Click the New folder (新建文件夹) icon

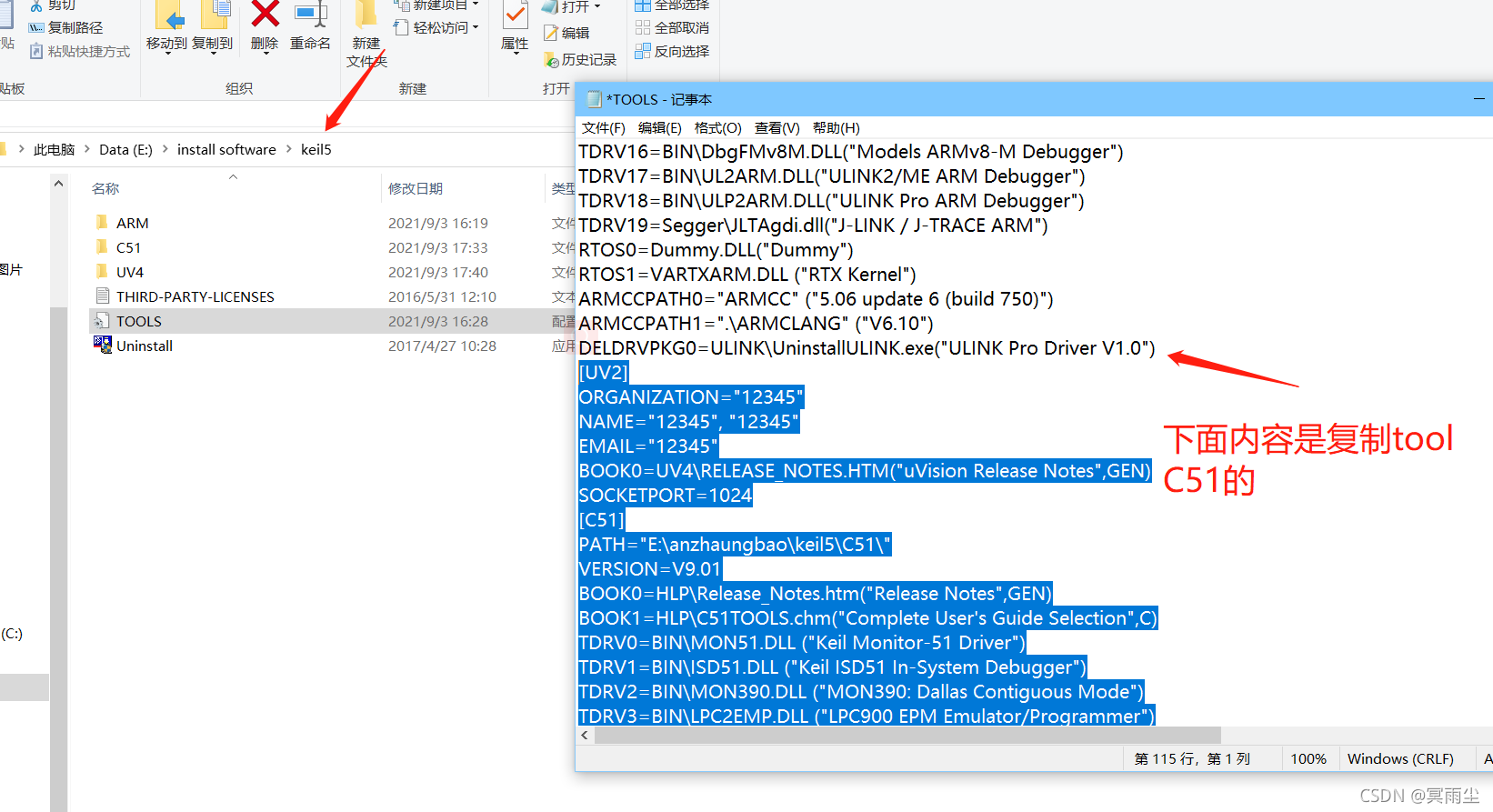pos(366,15)
